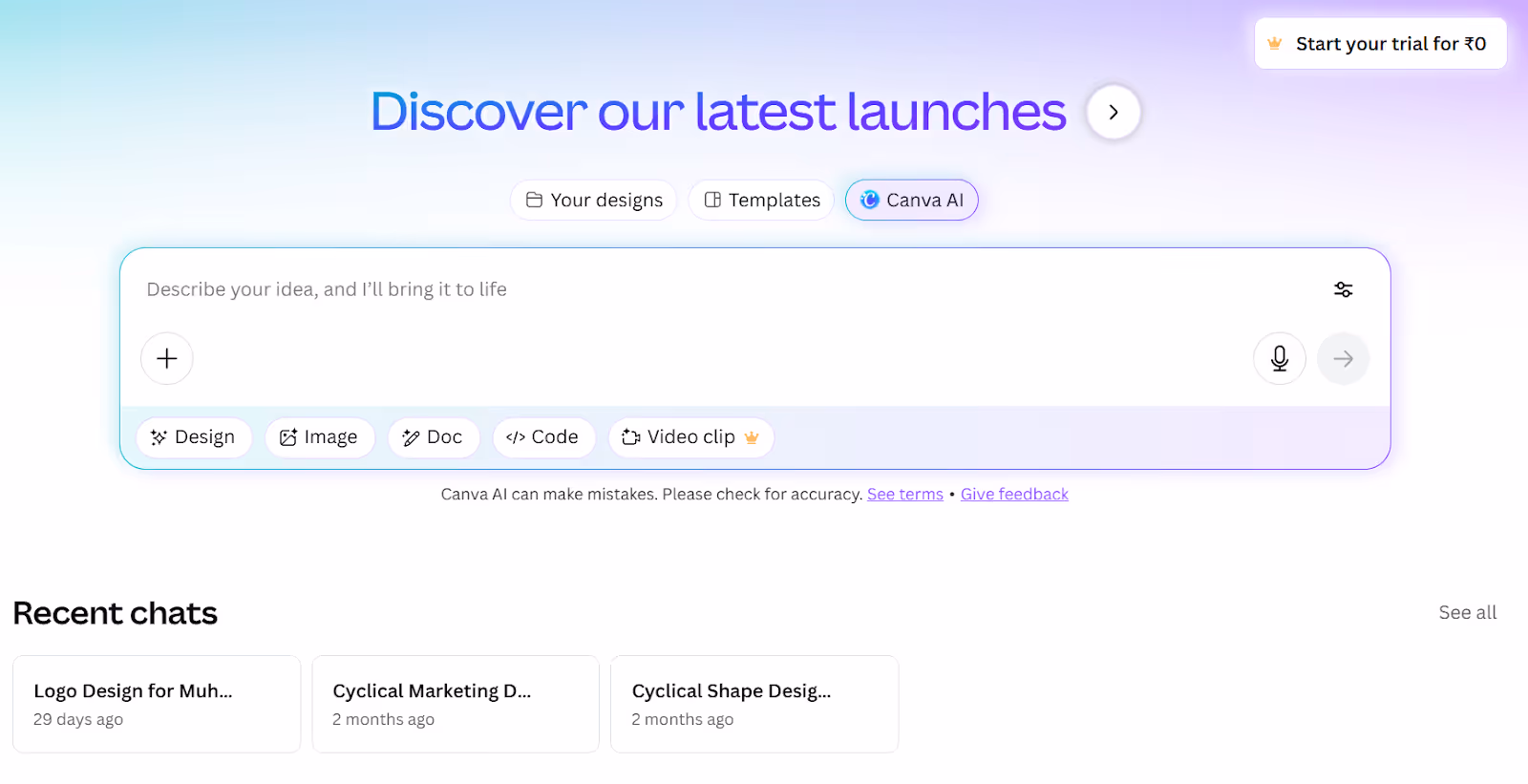Click See all recent chats
This screenshot has width=1528, height=784.
click(1467, 612)
